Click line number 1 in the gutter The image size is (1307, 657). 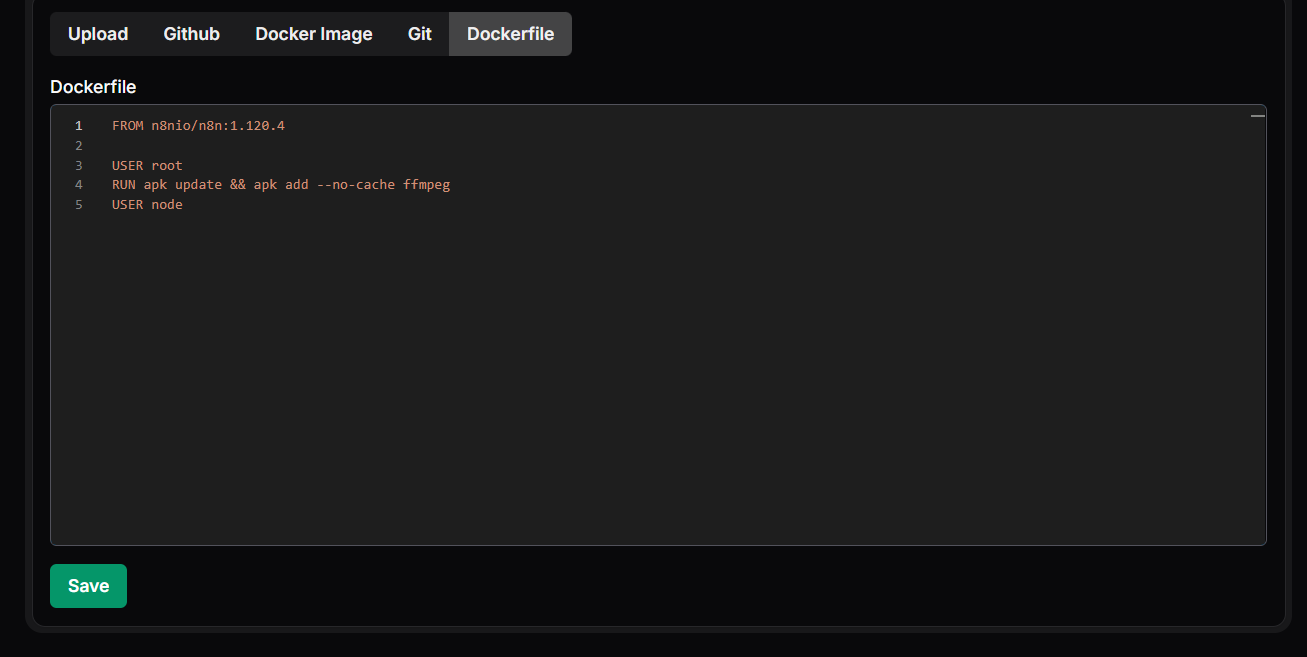point(78,126)
